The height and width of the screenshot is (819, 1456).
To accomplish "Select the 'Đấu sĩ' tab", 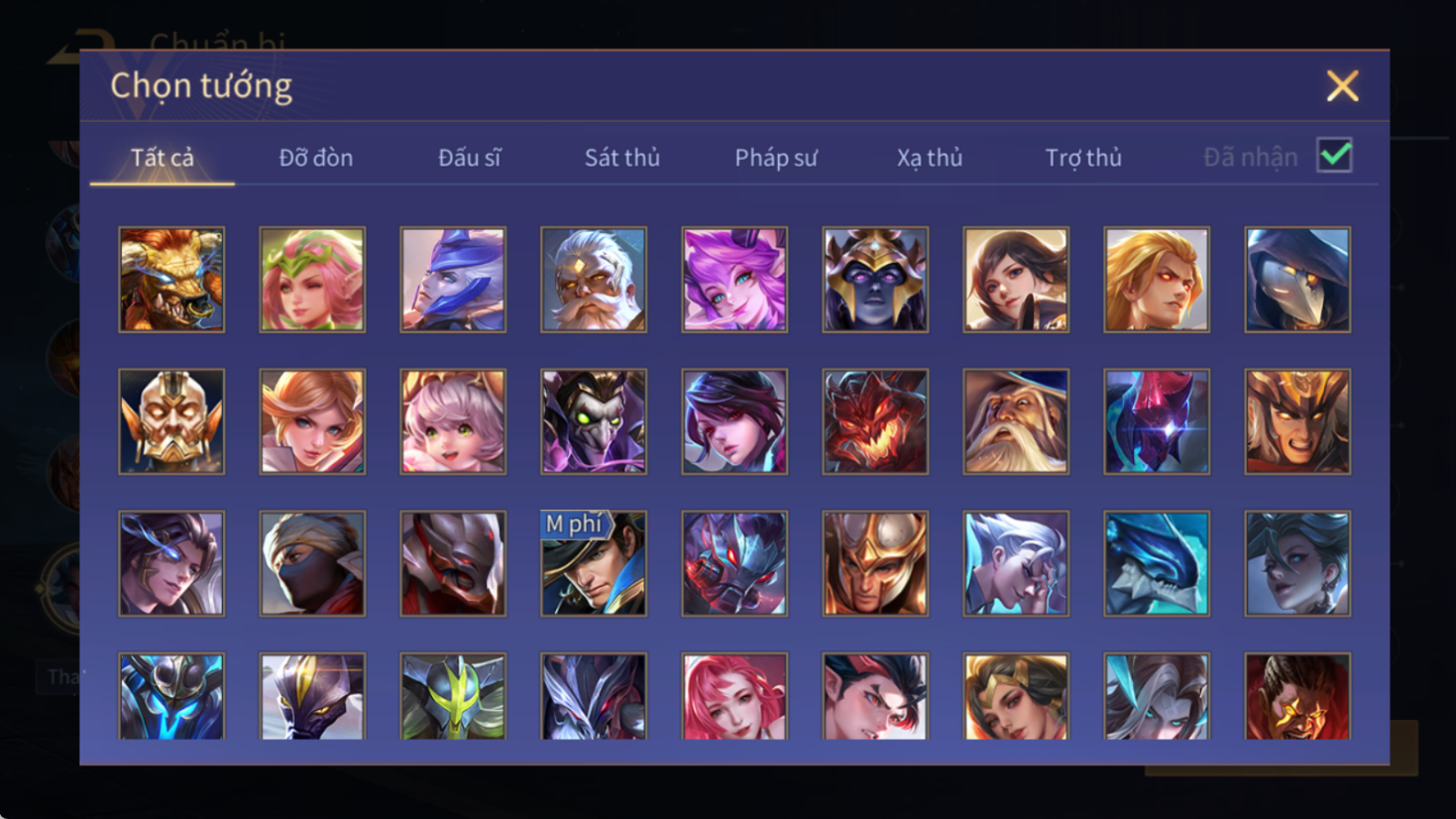I will 470,158.
